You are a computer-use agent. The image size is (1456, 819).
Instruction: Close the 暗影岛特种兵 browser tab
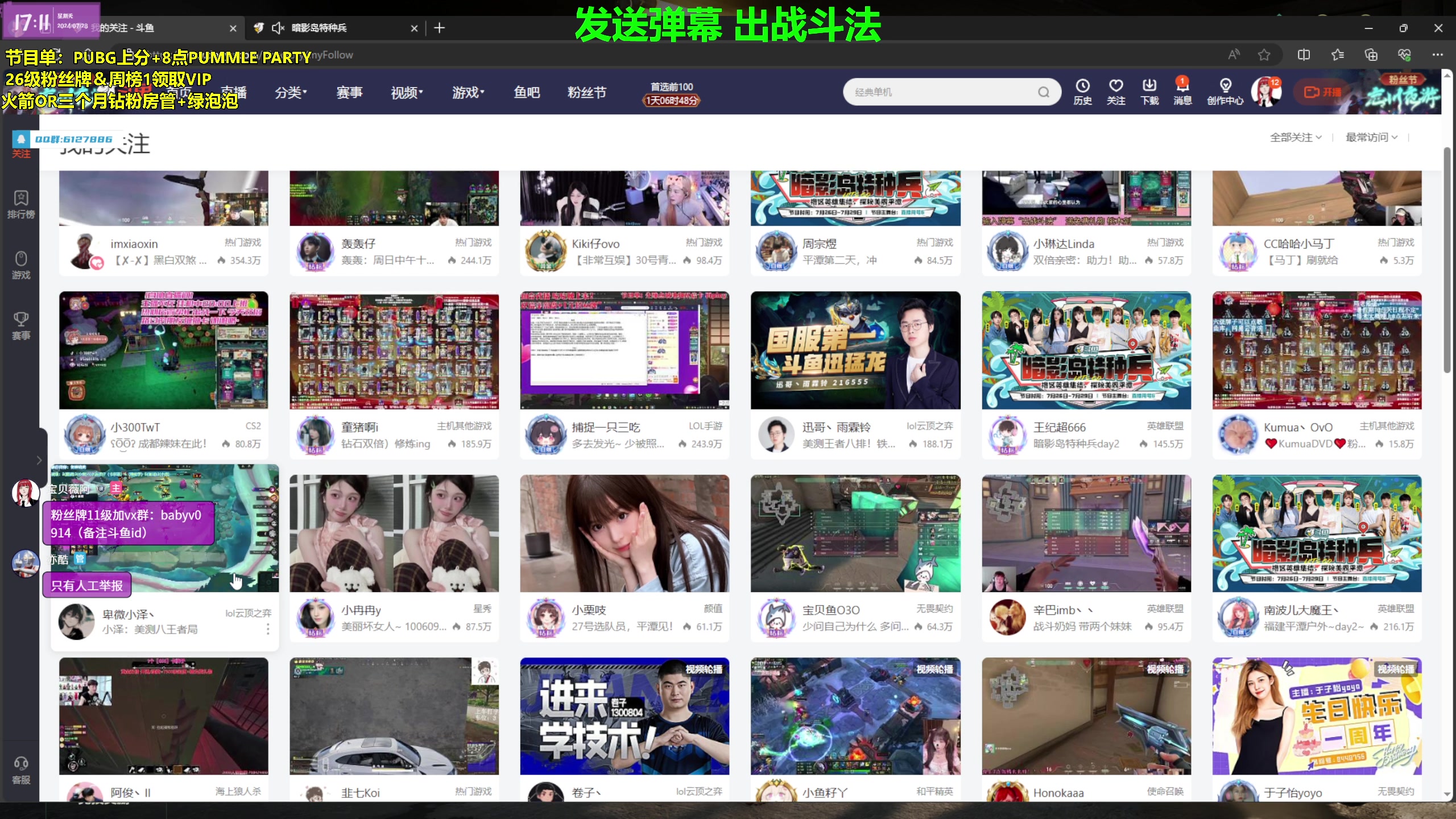pos(414,28)
